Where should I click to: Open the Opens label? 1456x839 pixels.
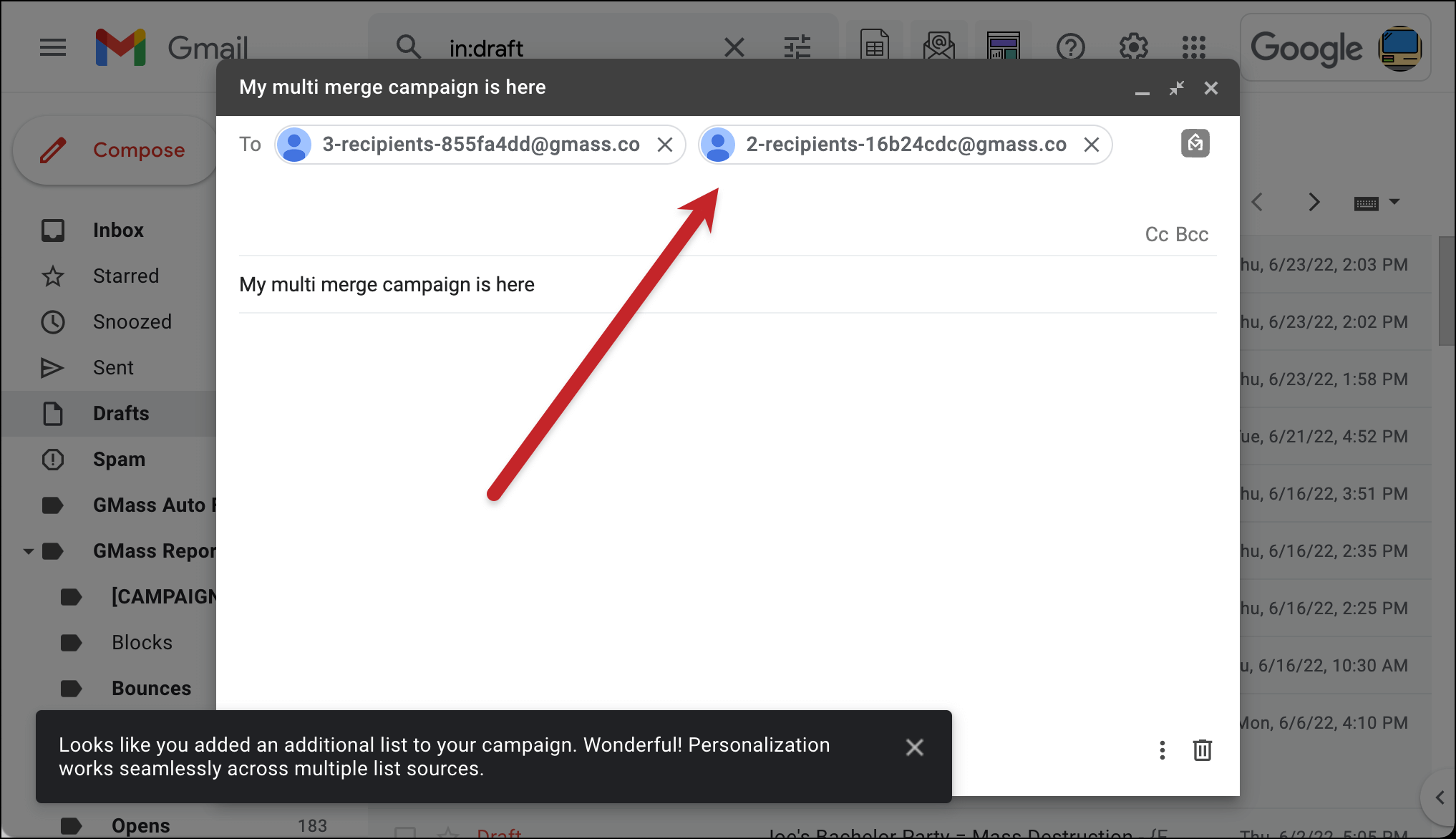(141, 825)
